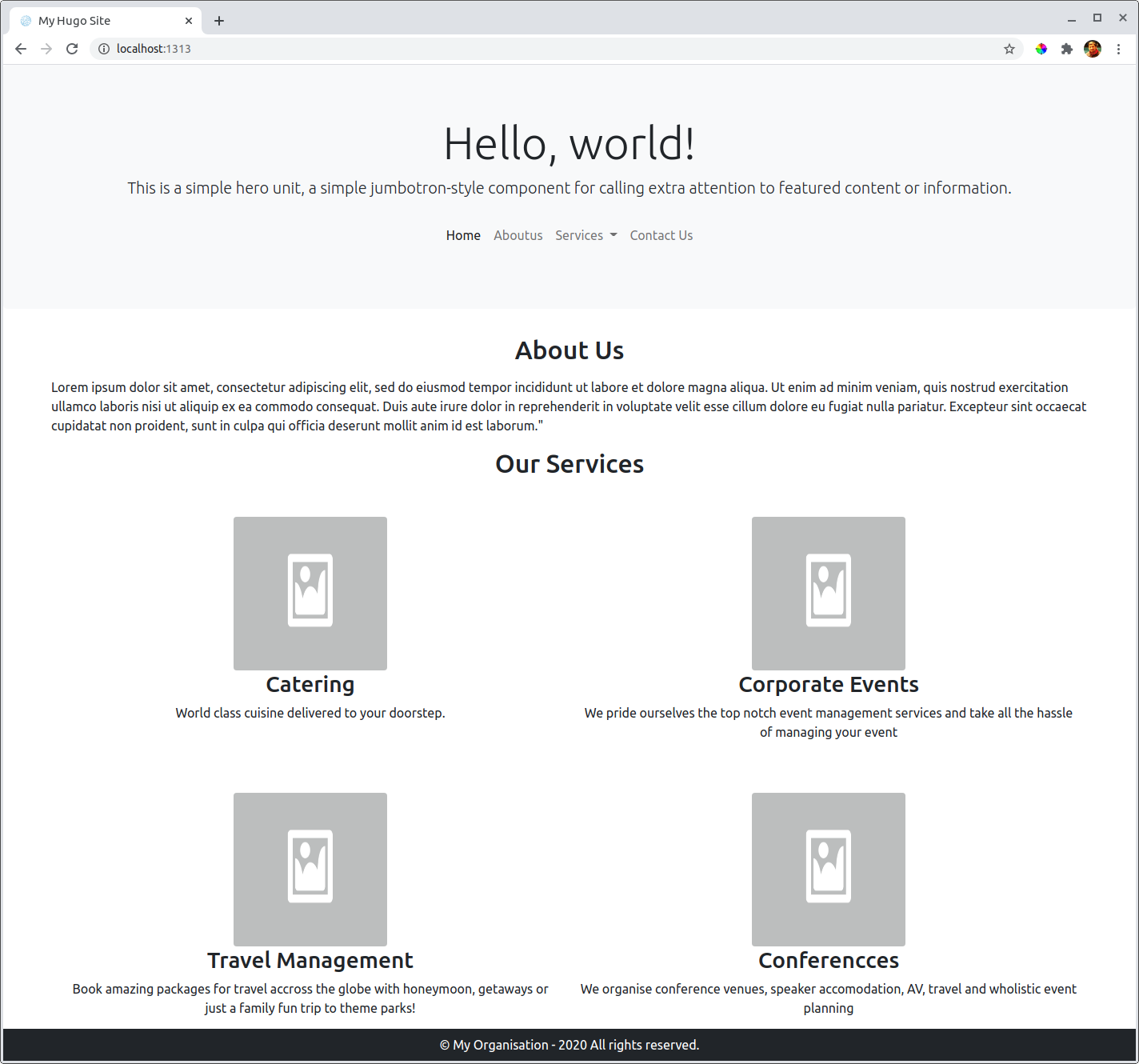Click the Corporate Events placeholder image

[x=828, y=593]
